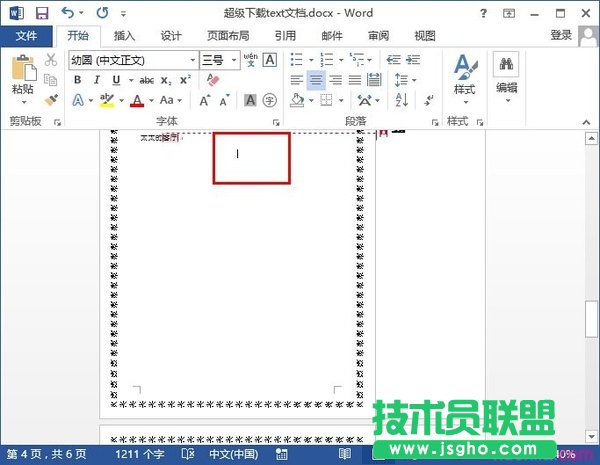
Task: Cut selection with the scissors icon
Action: 51,60
